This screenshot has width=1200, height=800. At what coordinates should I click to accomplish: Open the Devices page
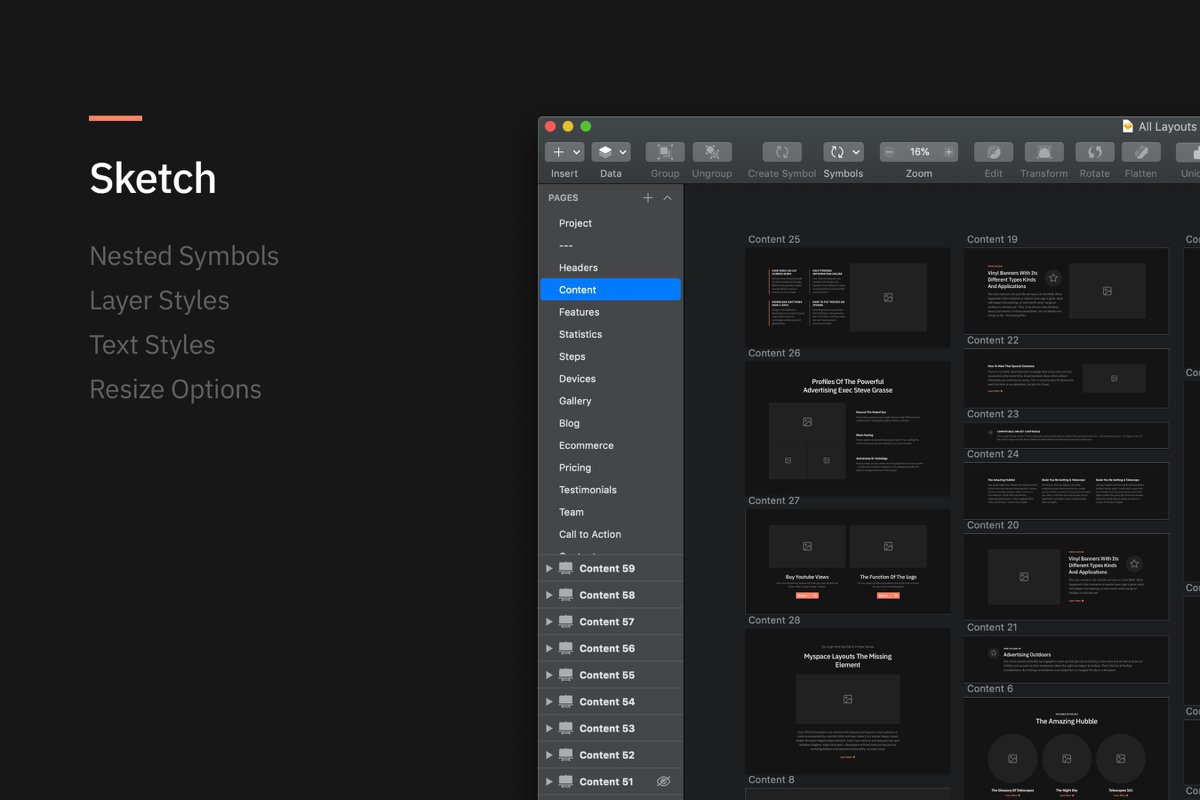click(611, 379)
